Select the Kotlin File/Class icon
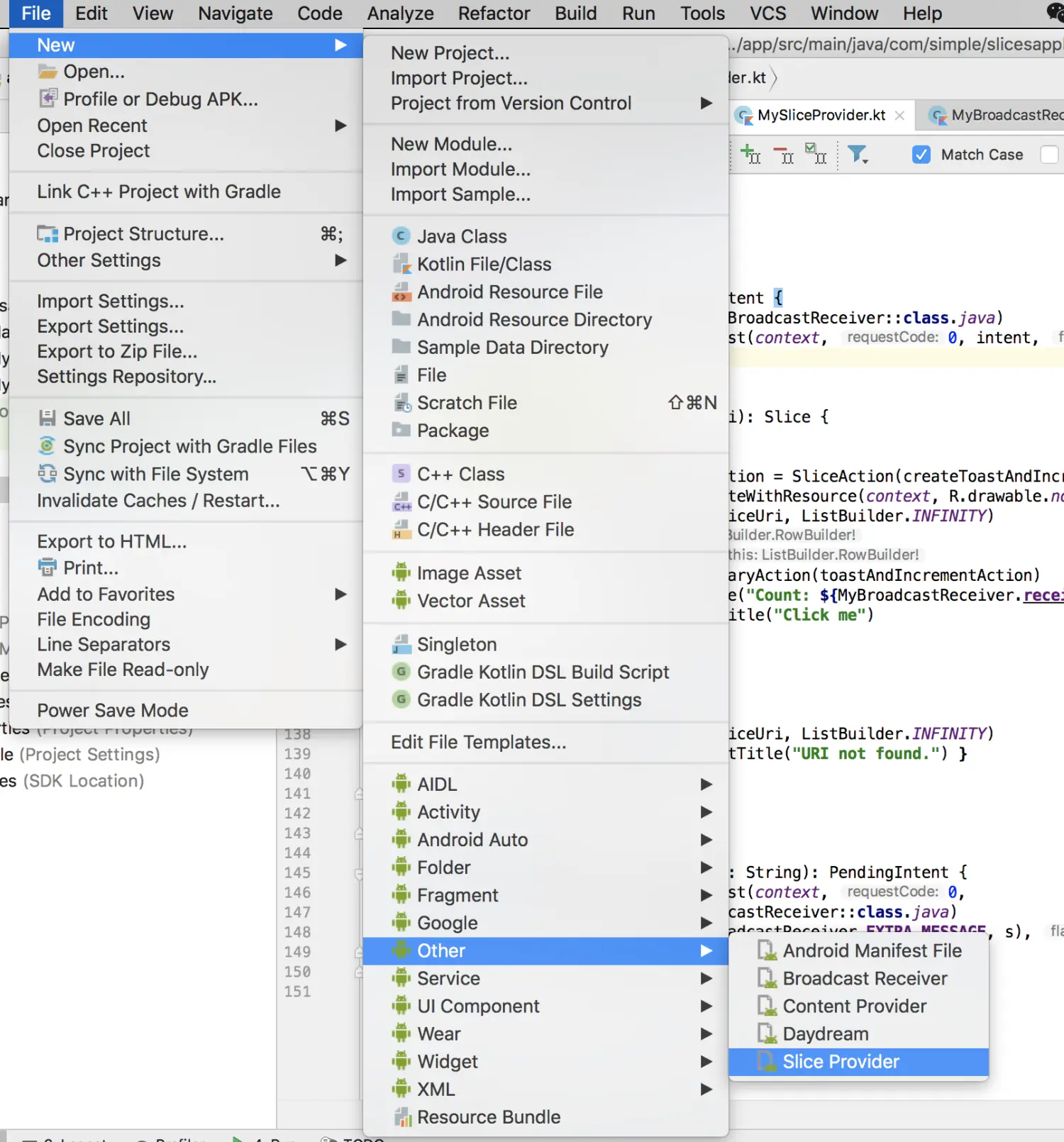The width and height of the screenshot is (1064, 1142). tap(401, 264)
